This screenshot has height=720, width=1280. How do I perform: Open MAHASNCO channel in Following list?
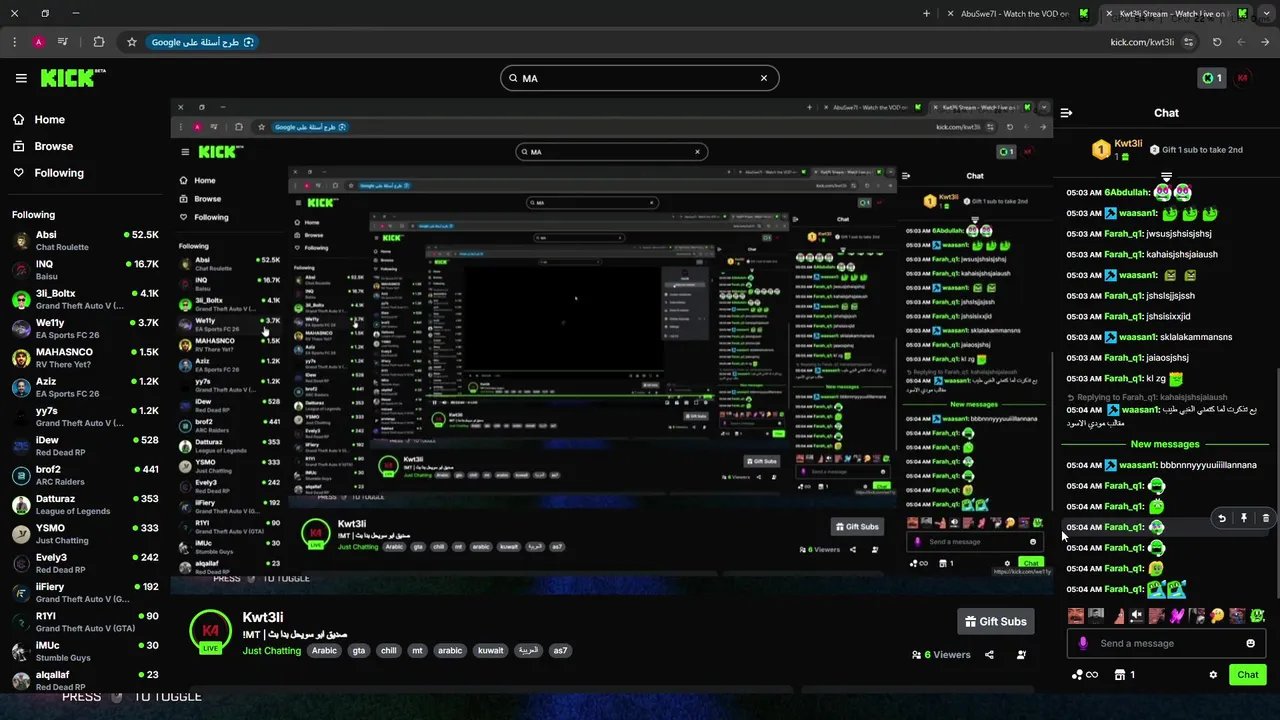[85, 358]
